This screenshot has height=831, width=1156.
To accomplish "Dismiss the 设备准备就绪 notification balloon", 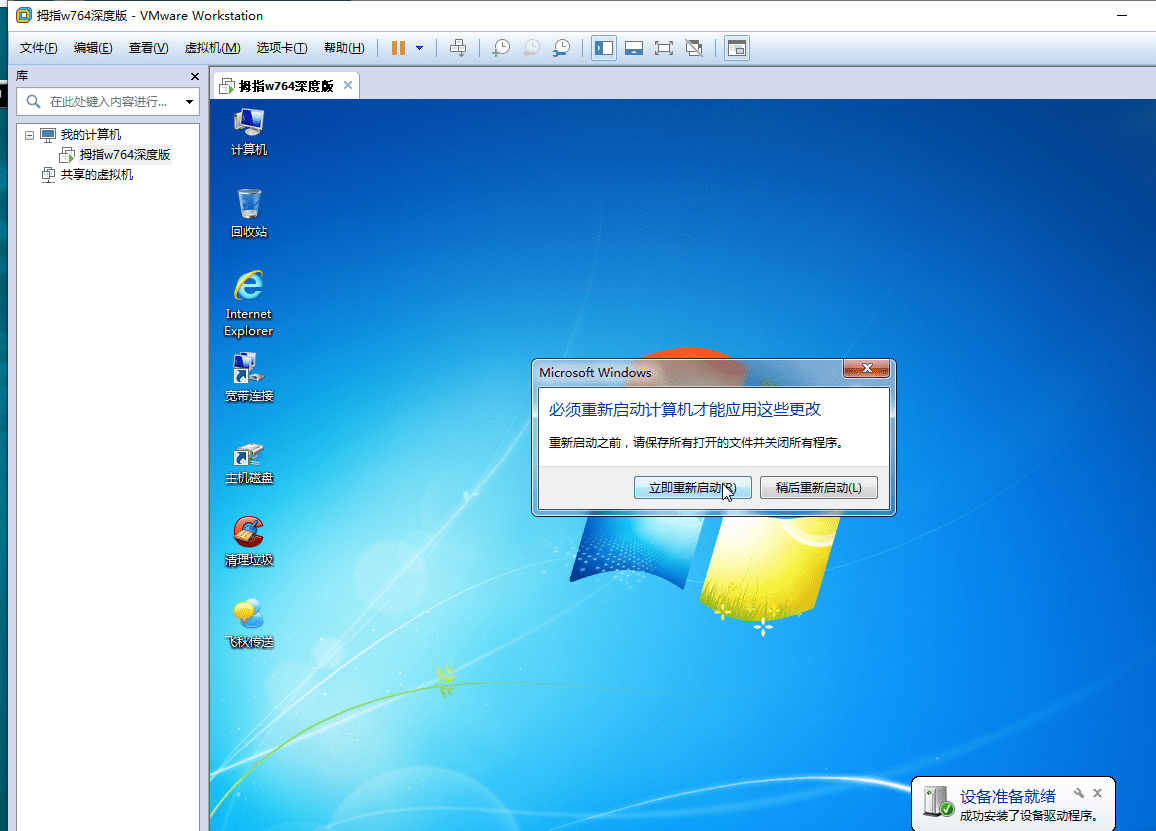I will tap(1097, 793).
